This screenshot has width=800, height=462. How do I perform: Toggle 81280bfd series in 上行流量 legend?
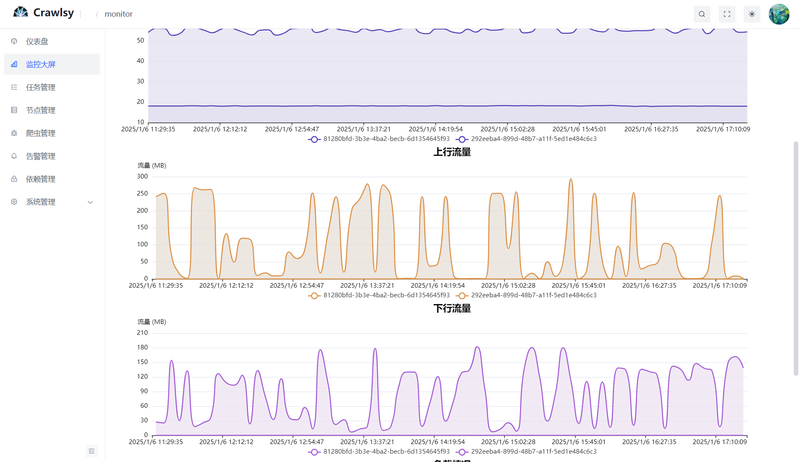[x=379, y=295]
